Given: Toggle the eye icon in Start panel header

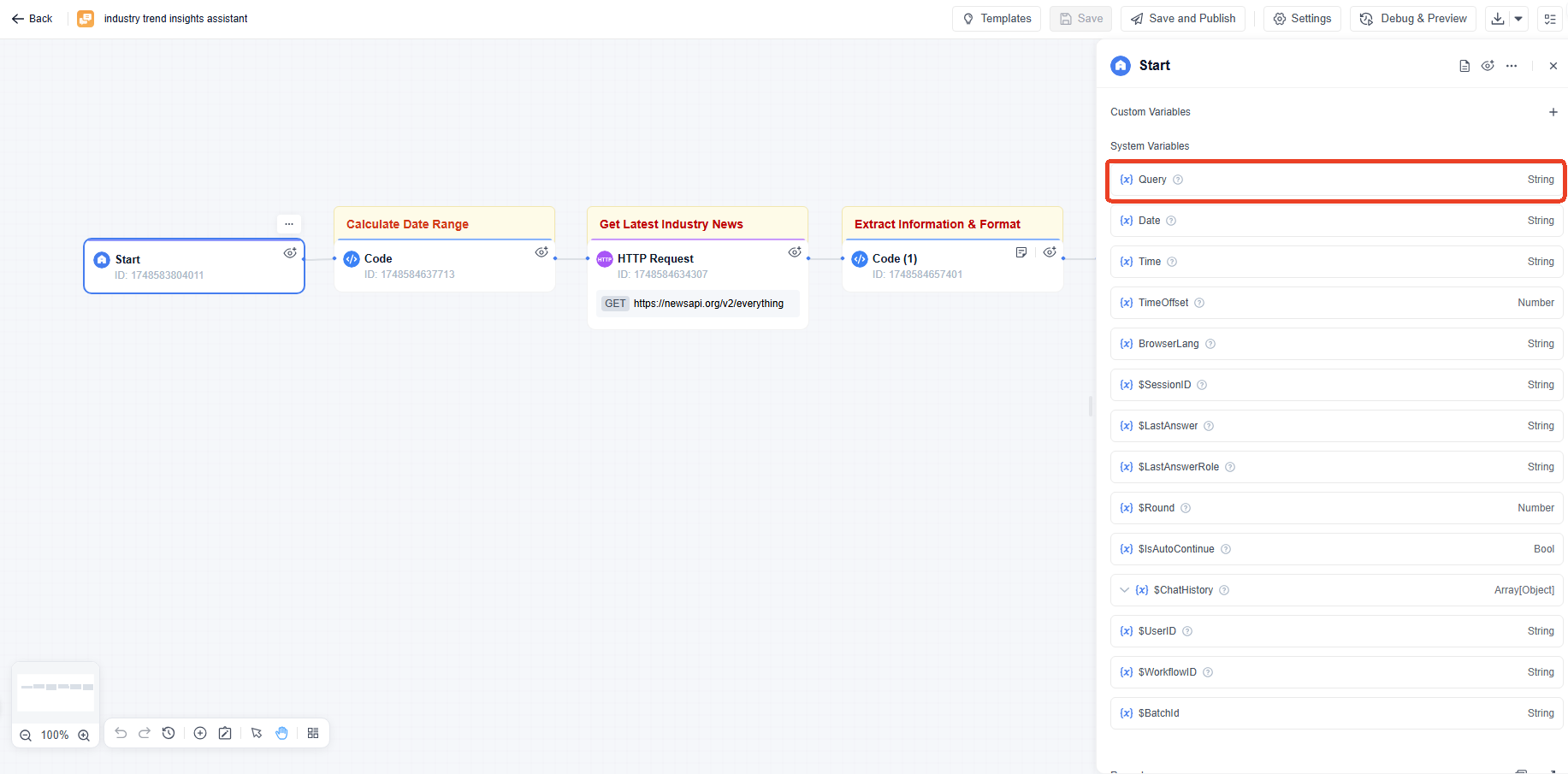Looking at the screenshot, I should (x=1488, y=66).
